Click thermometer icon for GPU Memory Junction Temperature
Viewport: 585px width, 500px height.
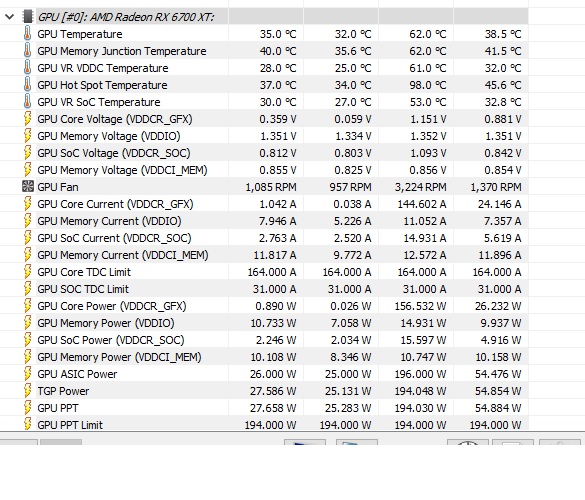pyautogui.click(x=27, y=51)
